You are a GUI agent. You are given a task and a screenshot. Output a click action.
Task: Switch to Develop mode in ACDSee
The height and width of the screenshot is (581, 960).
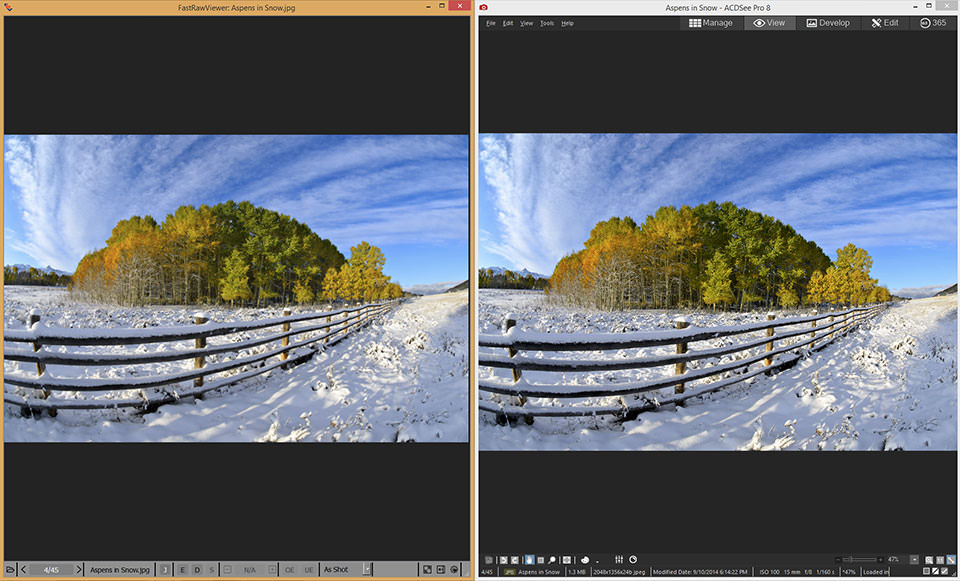(828, 23)
